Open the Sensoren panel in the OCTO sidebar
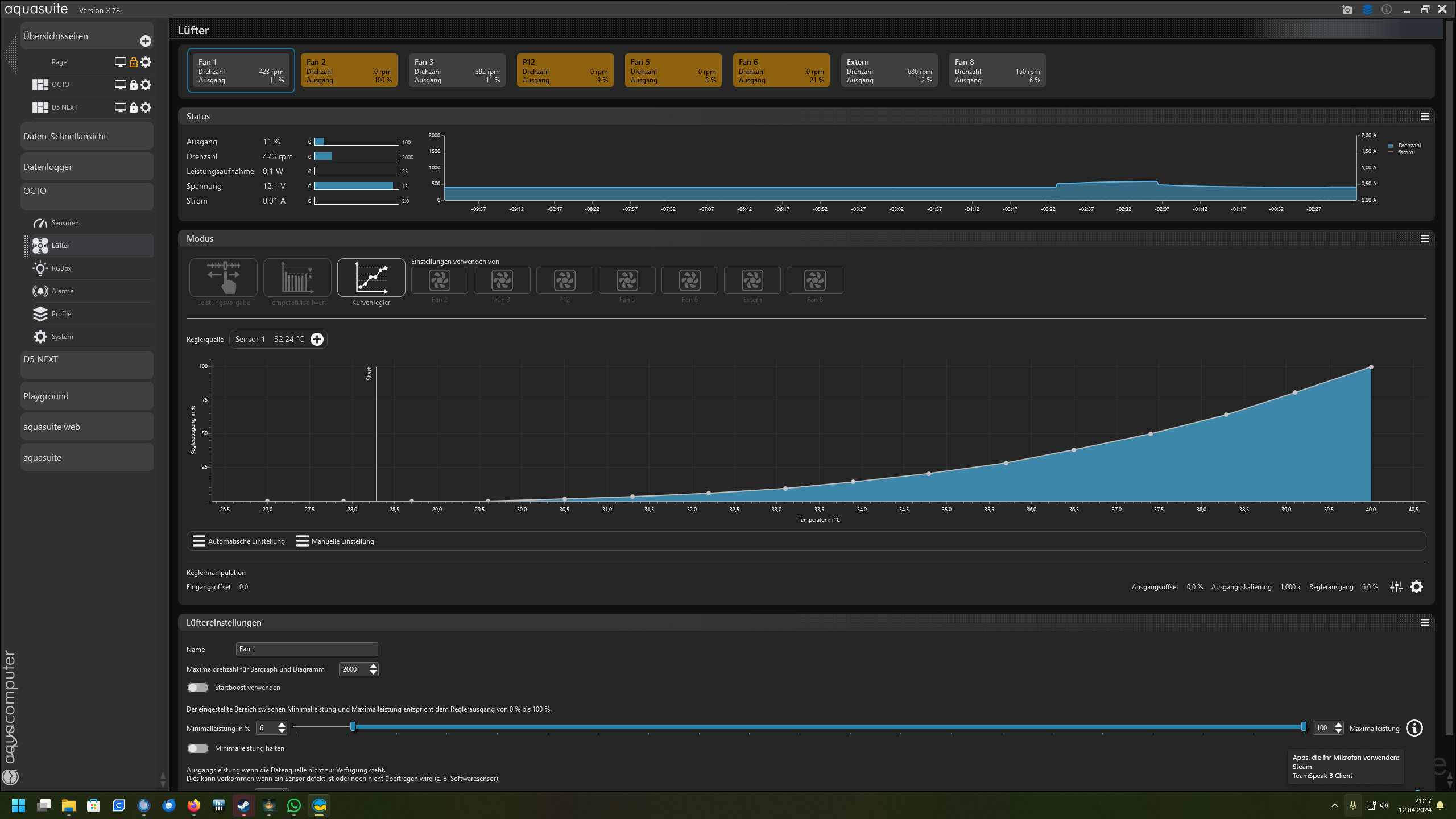 pos(65,222)
